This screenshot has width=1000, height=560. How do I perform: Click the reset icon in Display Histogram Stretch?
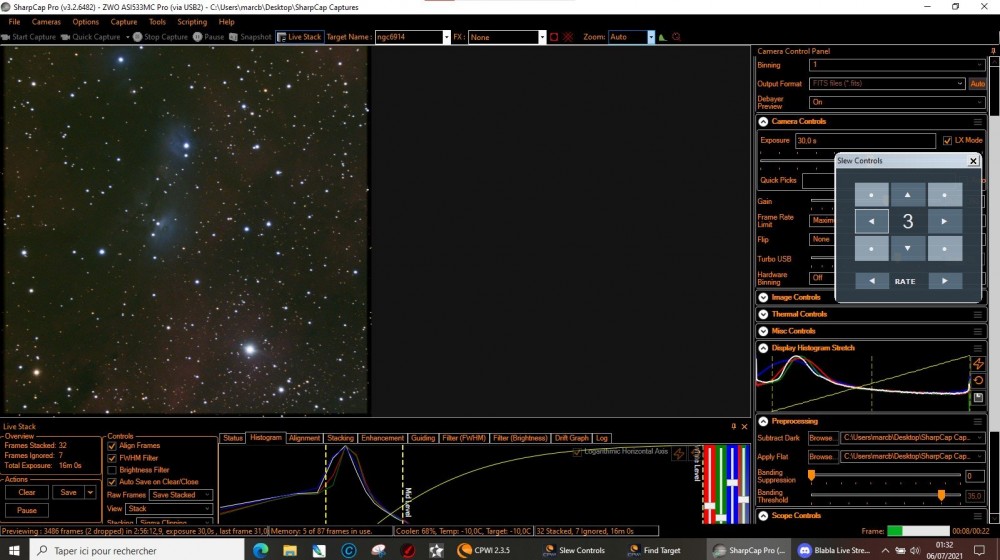[978, 380]
